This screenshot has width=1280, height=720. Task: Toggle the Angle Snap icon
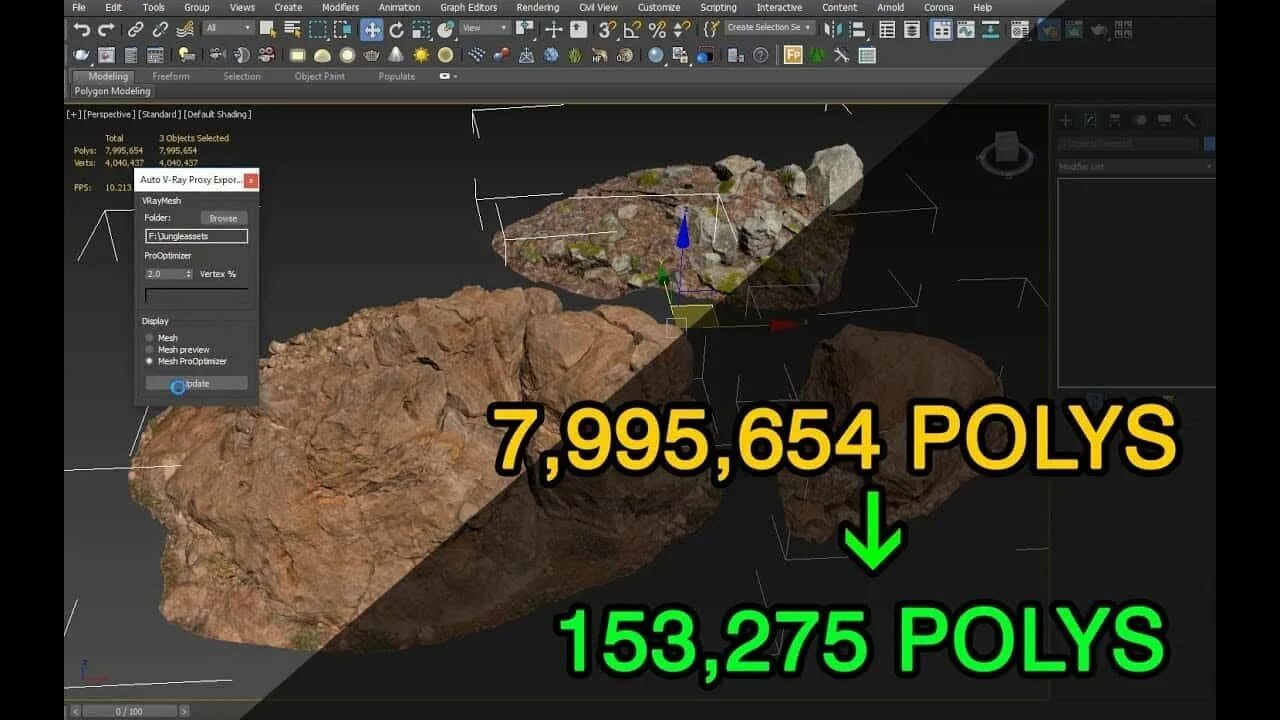tap(632, 30)
